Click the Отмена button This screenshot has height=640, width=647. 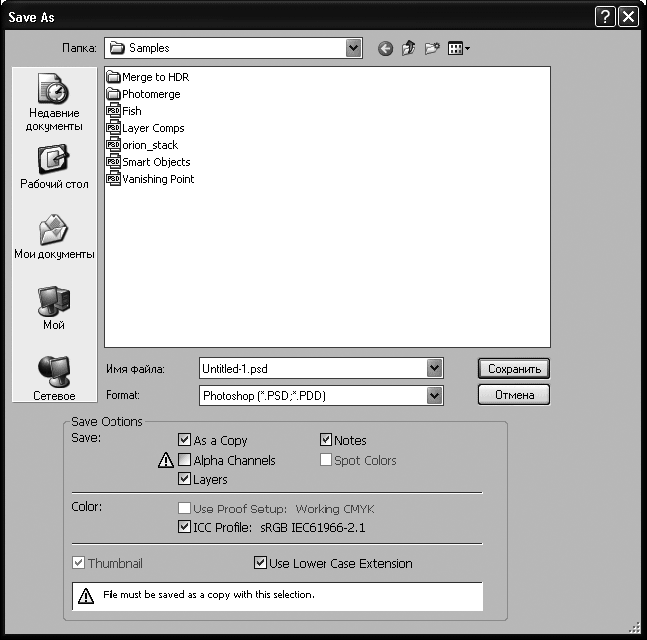coord(514,395)
